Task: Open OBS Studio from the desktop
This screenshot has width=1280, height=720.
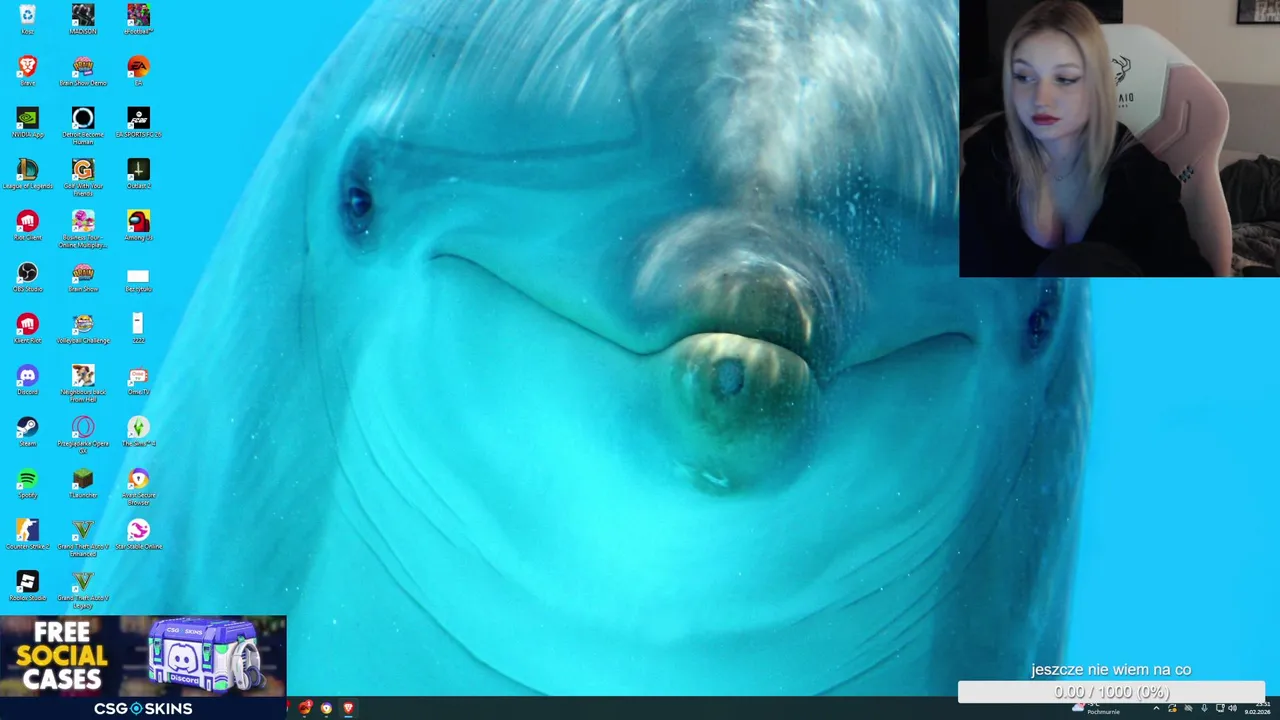Action: tap(27, 276)
